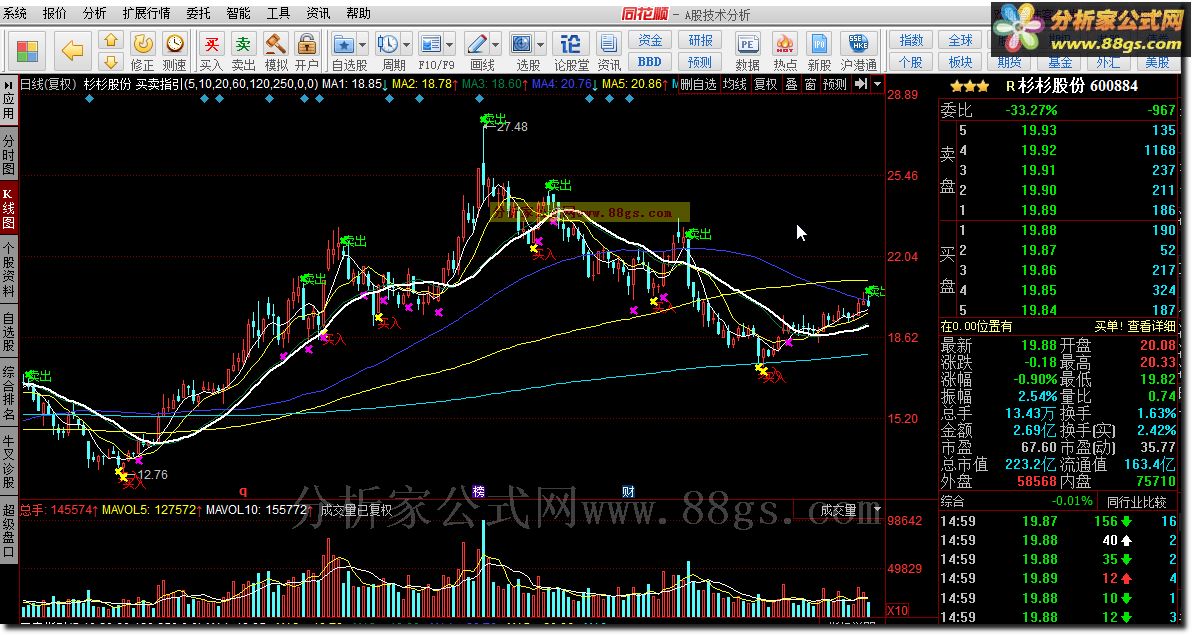1193x635 pixels.
Task: Open the 委托 menu
Action: coord(199,13)
